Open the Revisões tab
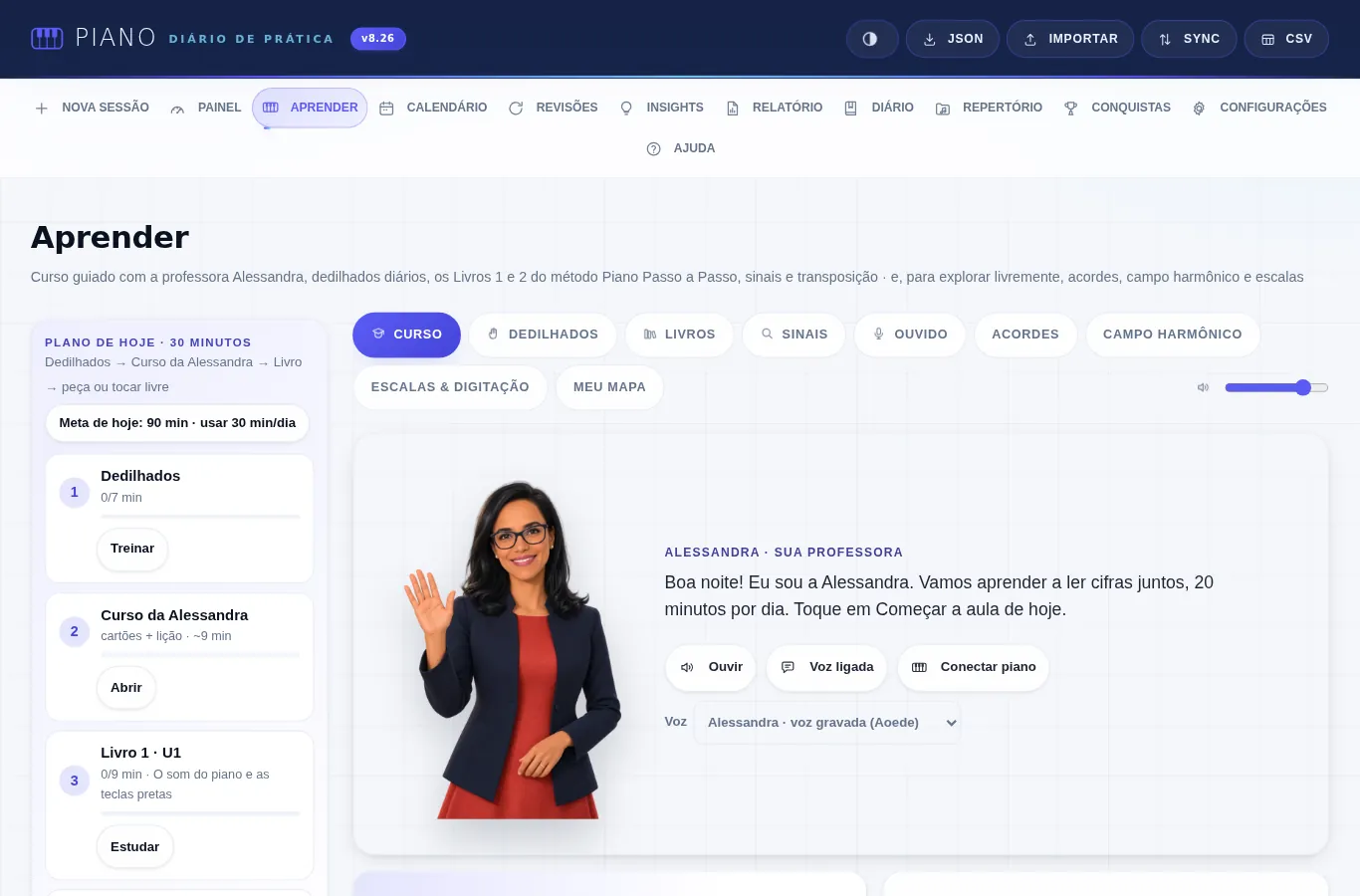 [x=553, y=108]
